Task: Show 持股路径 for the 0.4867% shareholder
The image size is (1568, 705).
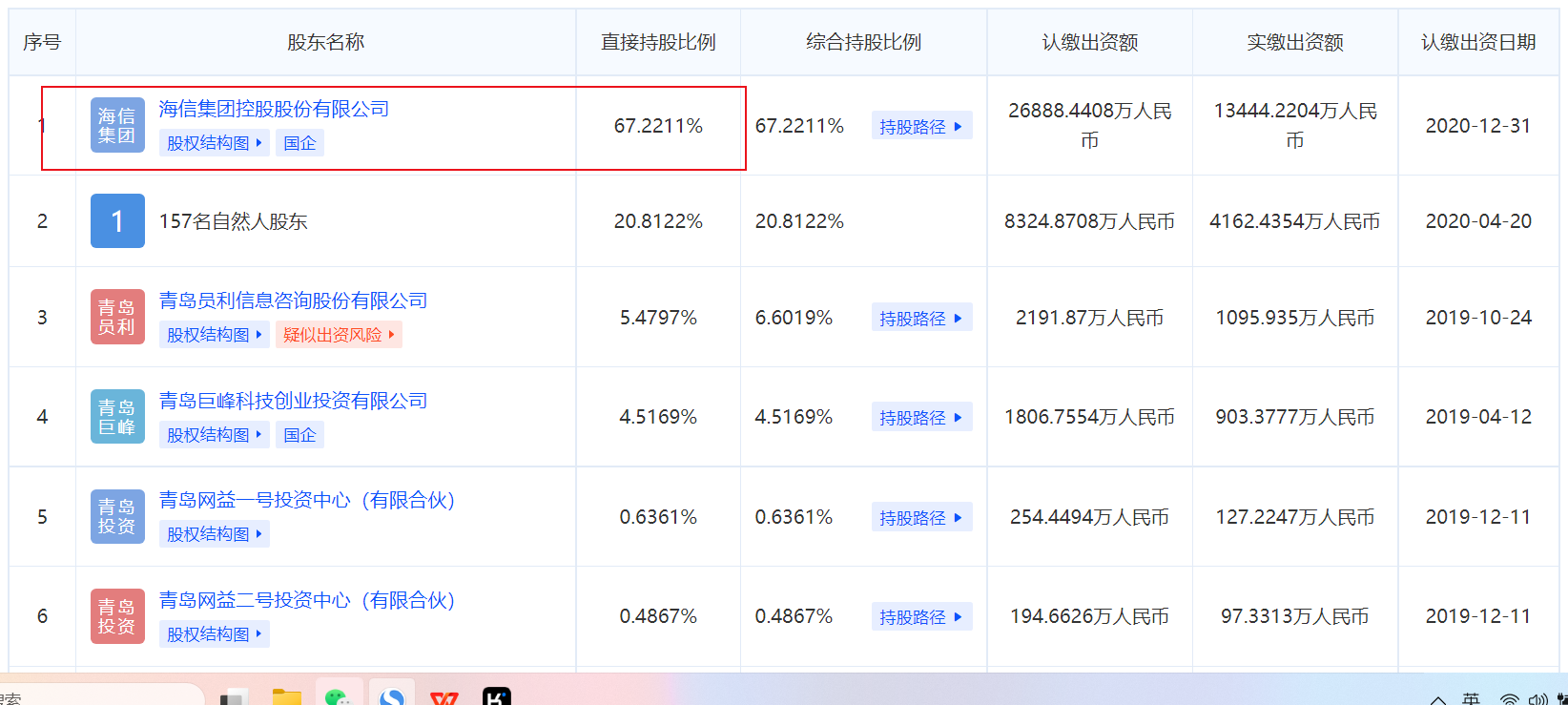Action: point(921,616)
